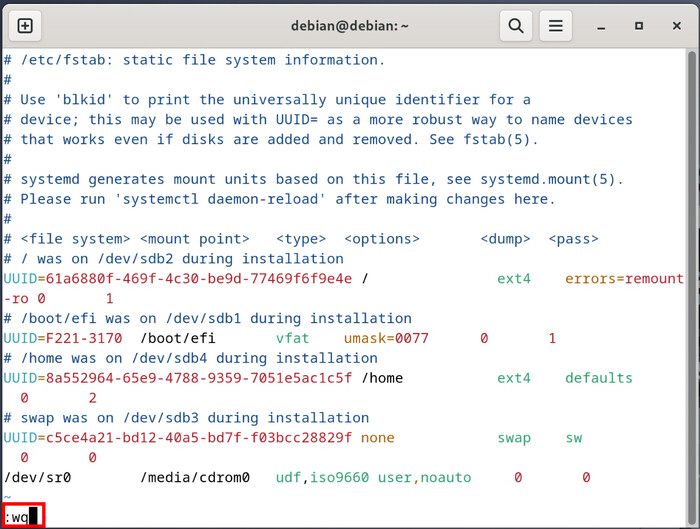Image resolution: width=700 pixels, height=529 pixels.
Task: Click the 'swap was on /dev/sdb3' comment
Action: 186,418
